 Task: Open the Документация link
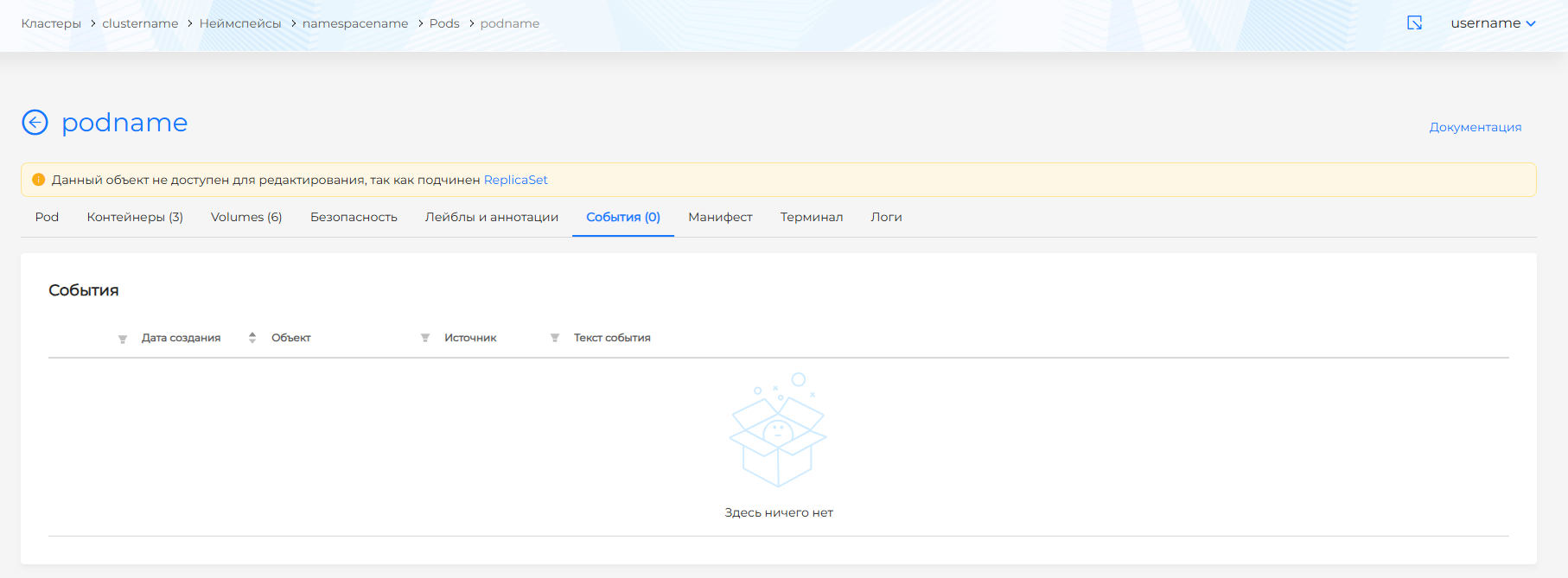coord(1475,127)
